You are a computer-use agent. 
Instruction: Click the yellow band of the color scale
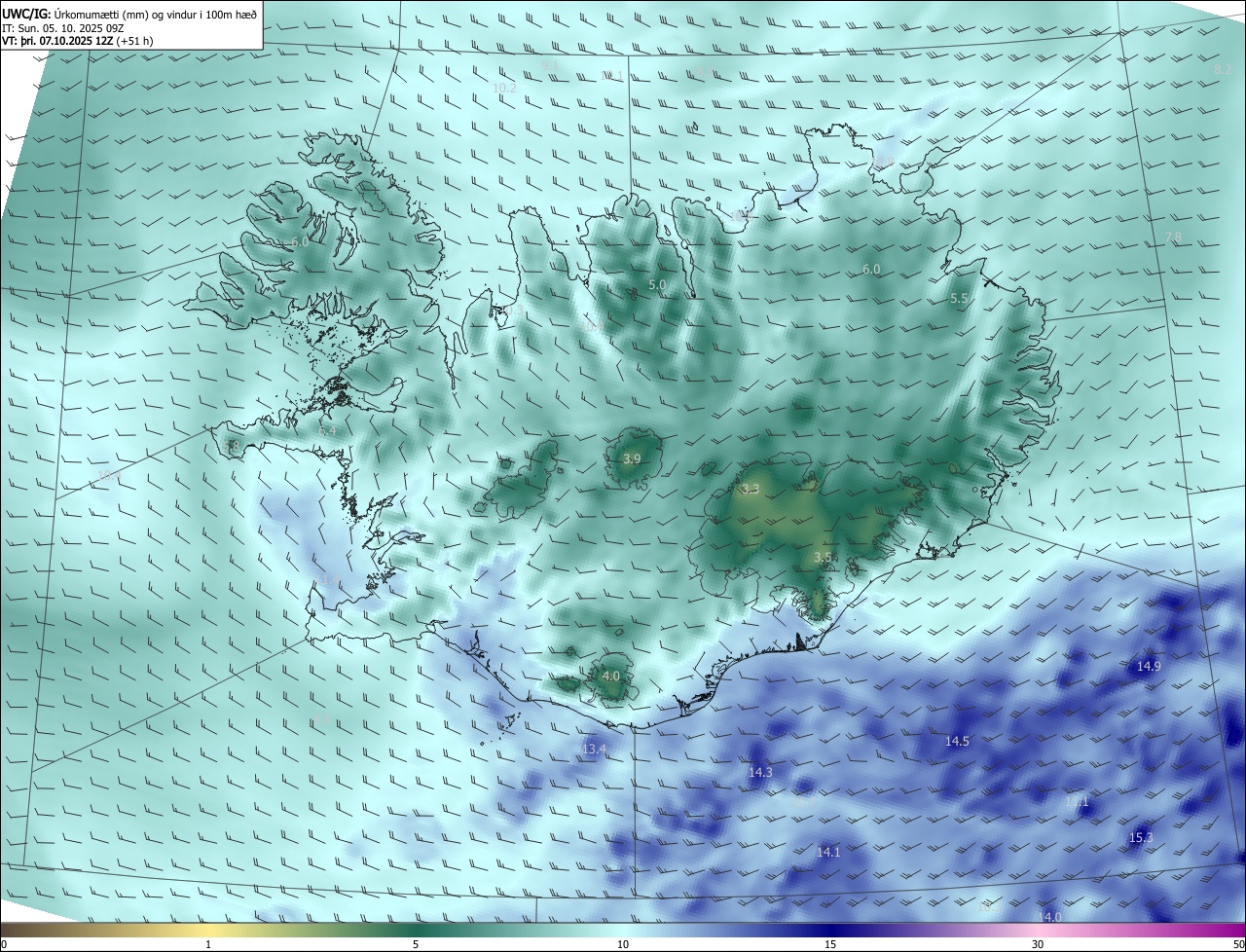208,930
